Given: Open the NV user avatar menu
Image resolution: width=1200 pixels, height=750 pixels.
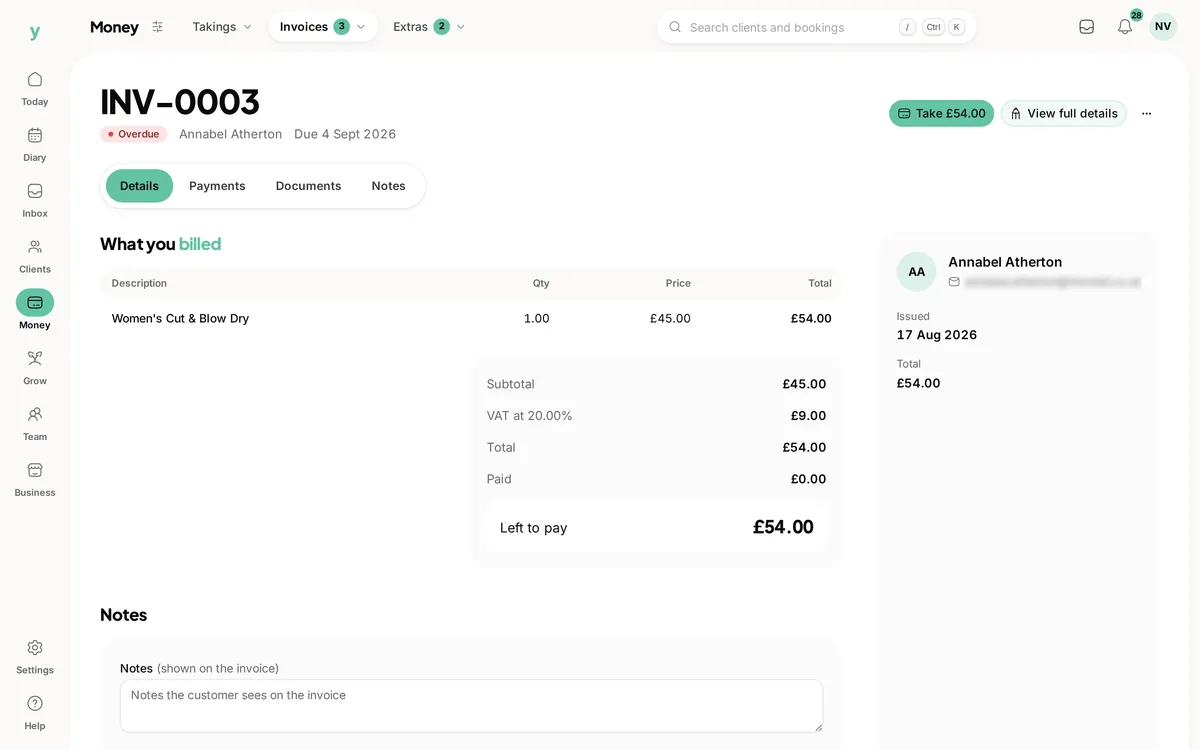Looking at the screenshot, I should tap(1163, 27).
